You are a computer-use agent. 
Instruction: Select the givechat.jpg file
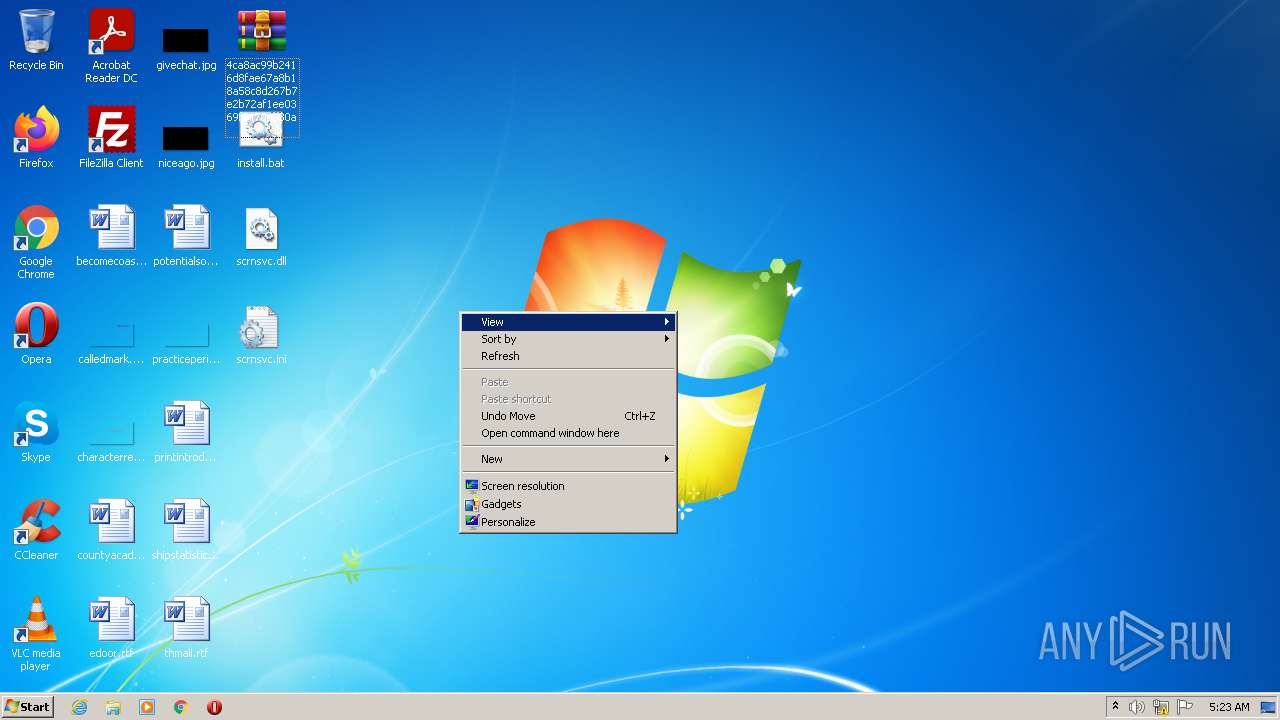pos(186,47)
